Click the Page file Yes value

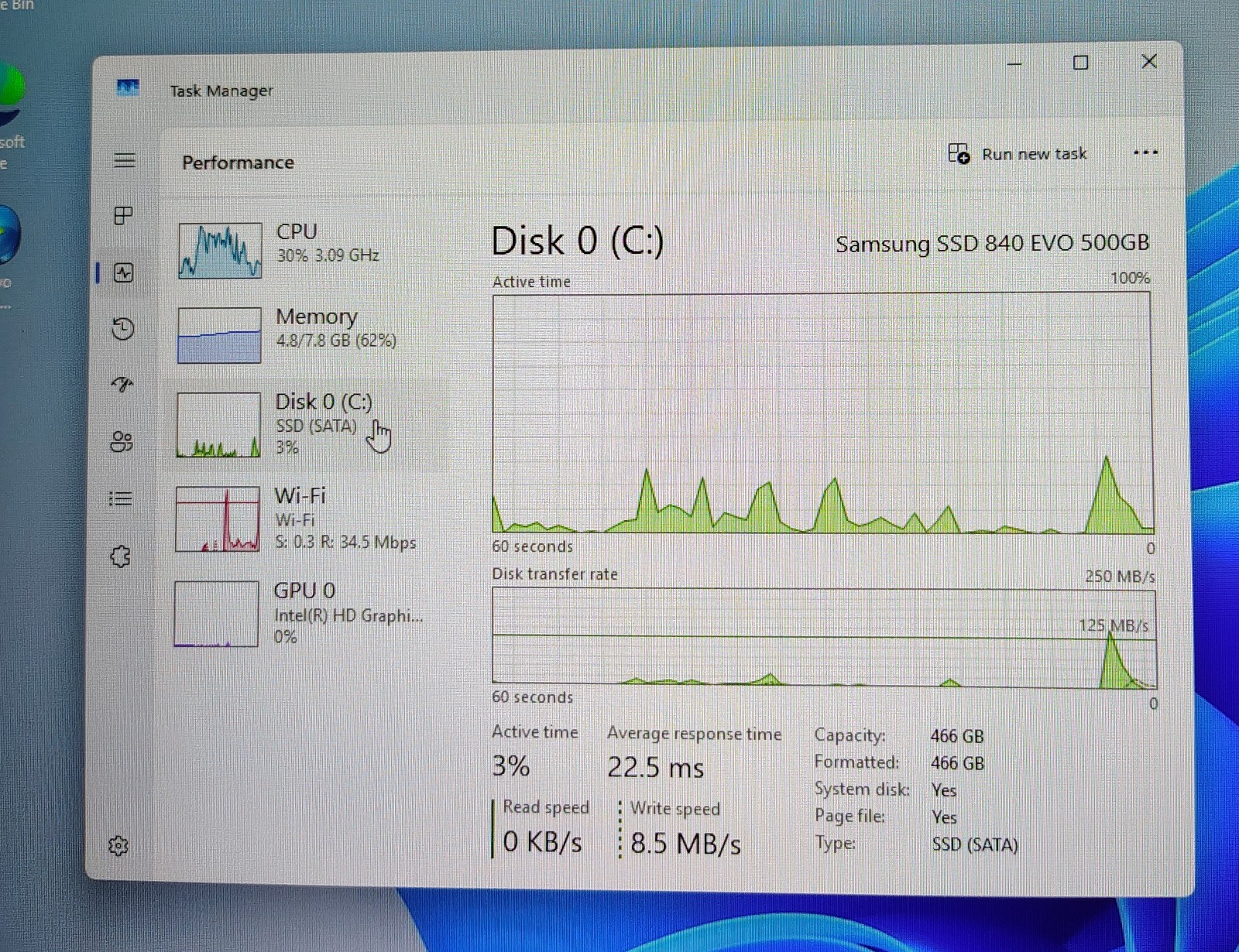click(945, 817)
